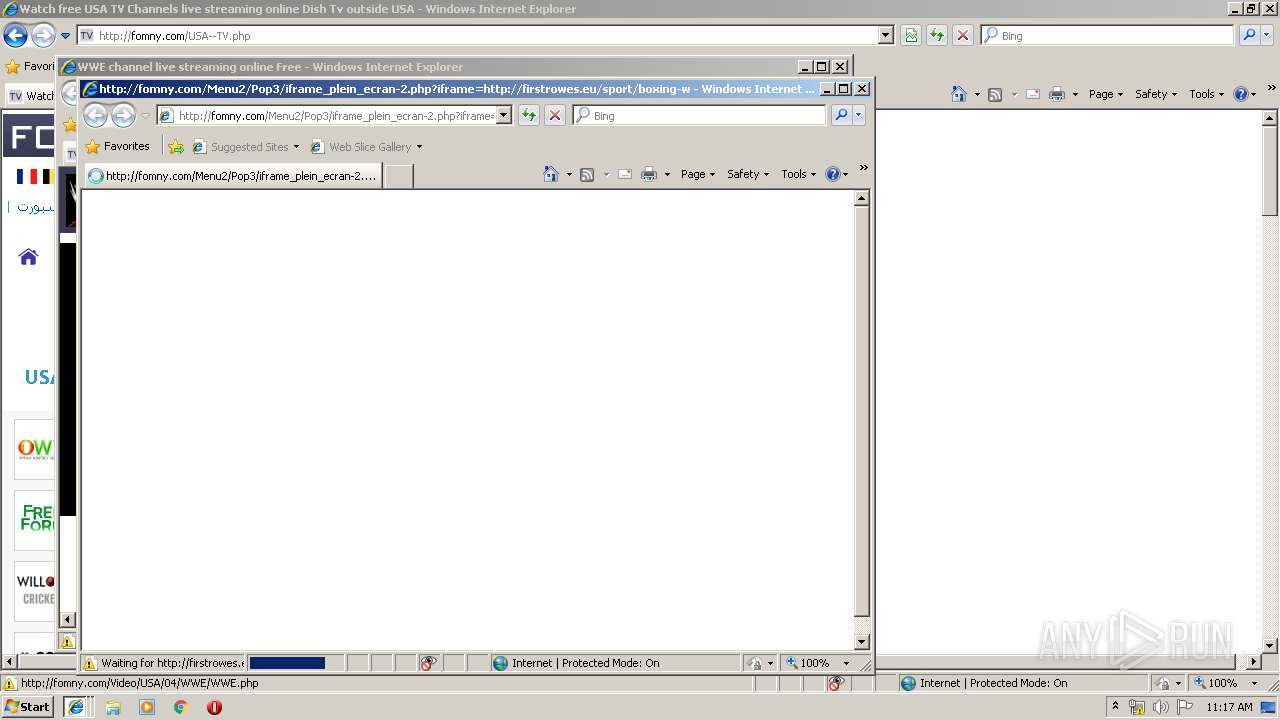This screenshot has width=1280, height=720.
Task: Click Internet Explorer taskbar icon
Action: (76, 707)
